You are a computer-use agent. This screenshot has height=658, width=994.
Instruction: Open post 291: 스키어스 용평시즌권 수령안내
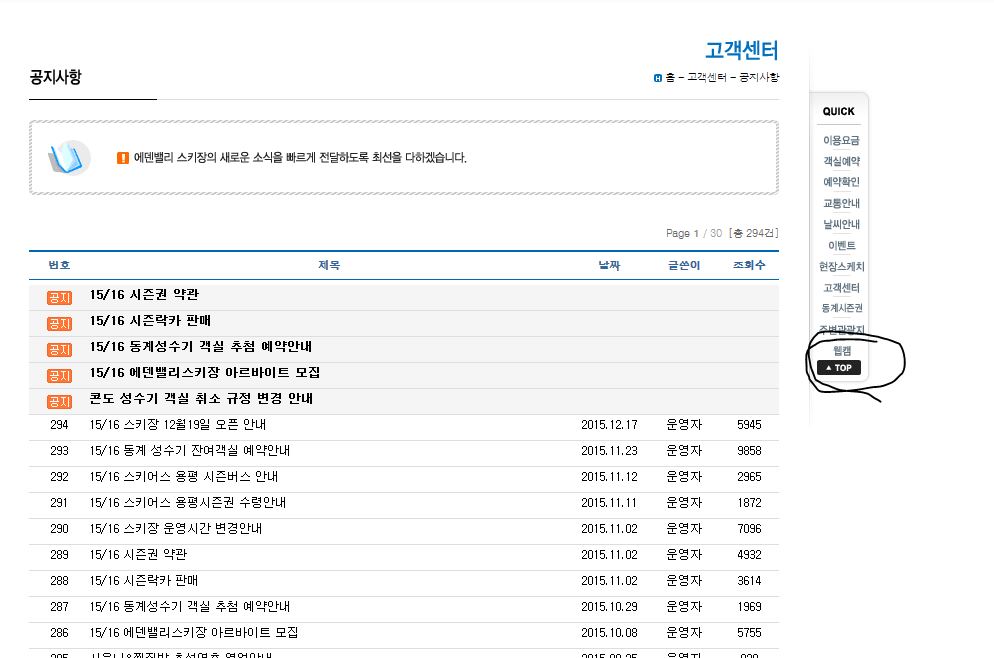point(188,503)
